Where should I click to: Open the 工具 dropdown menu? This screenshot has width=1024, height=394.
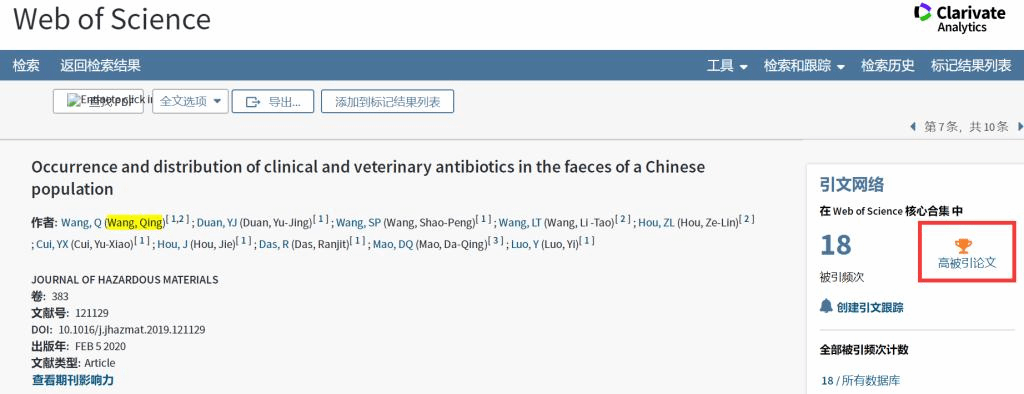(x=727, y=65)
